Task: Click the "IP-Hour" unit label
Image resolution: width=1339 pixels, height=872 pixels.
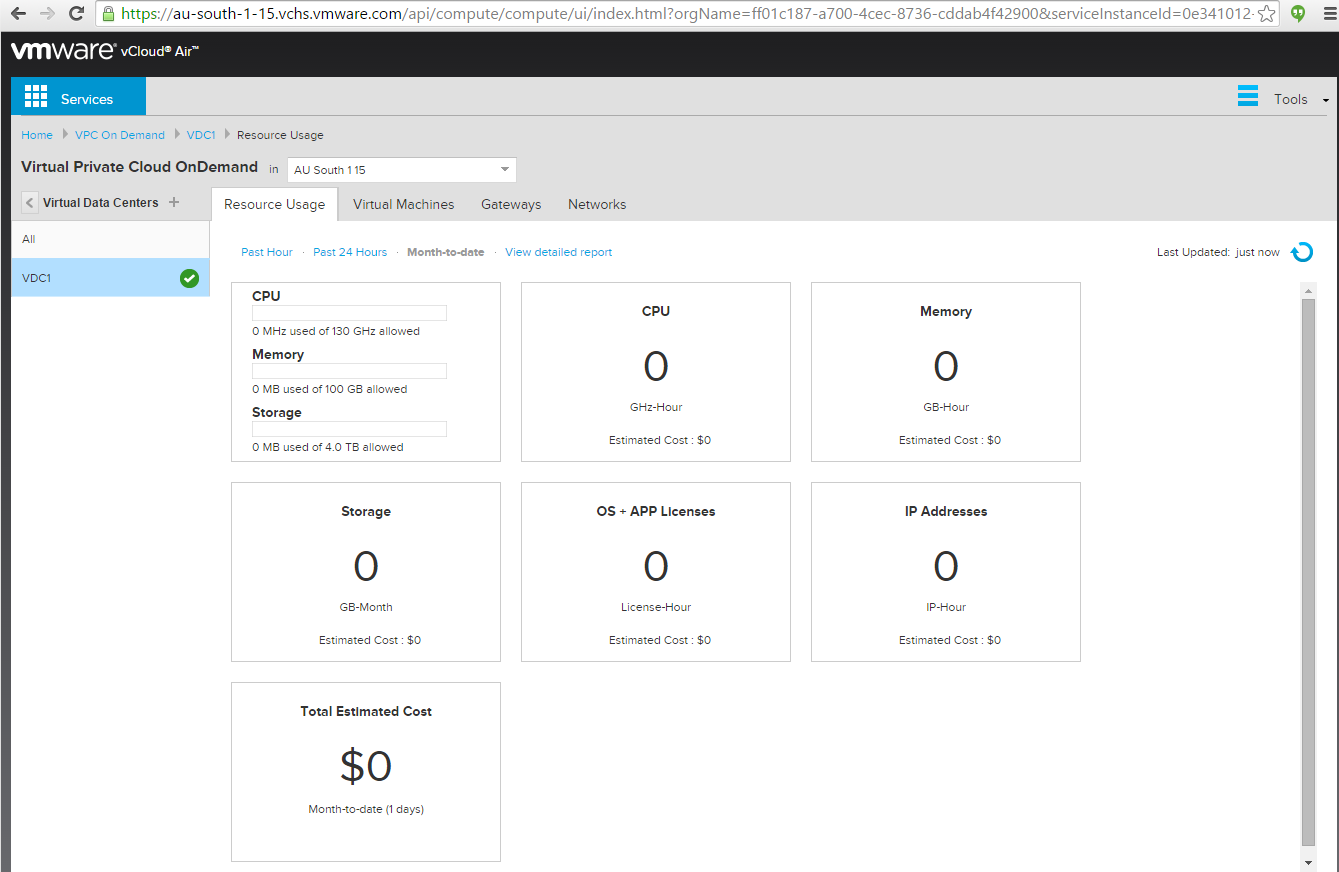Action: [x=946, y=607]
